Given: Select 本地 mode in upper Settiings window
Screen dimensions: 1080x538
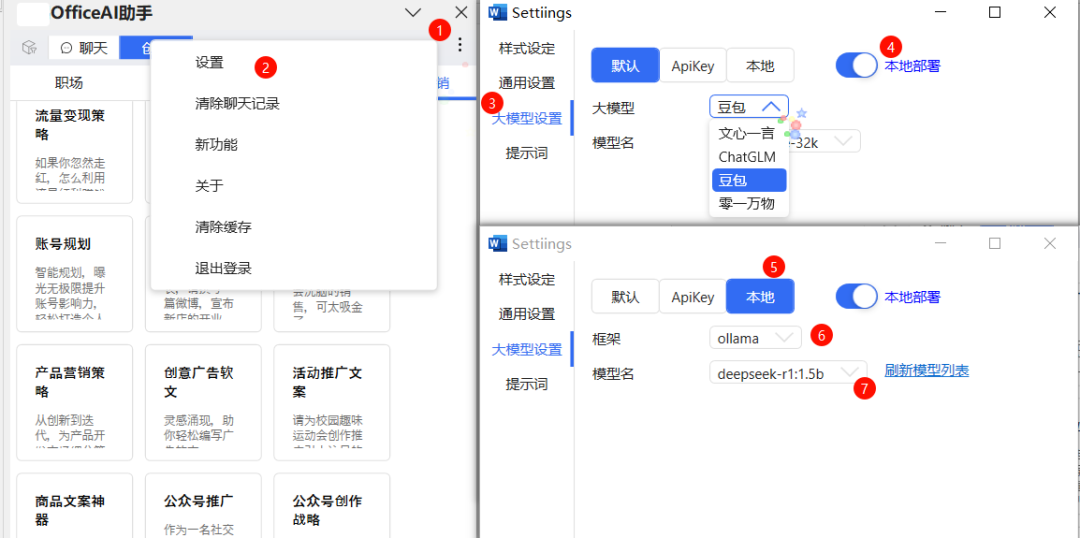Looking at the screenshot, I should [760, 66].
